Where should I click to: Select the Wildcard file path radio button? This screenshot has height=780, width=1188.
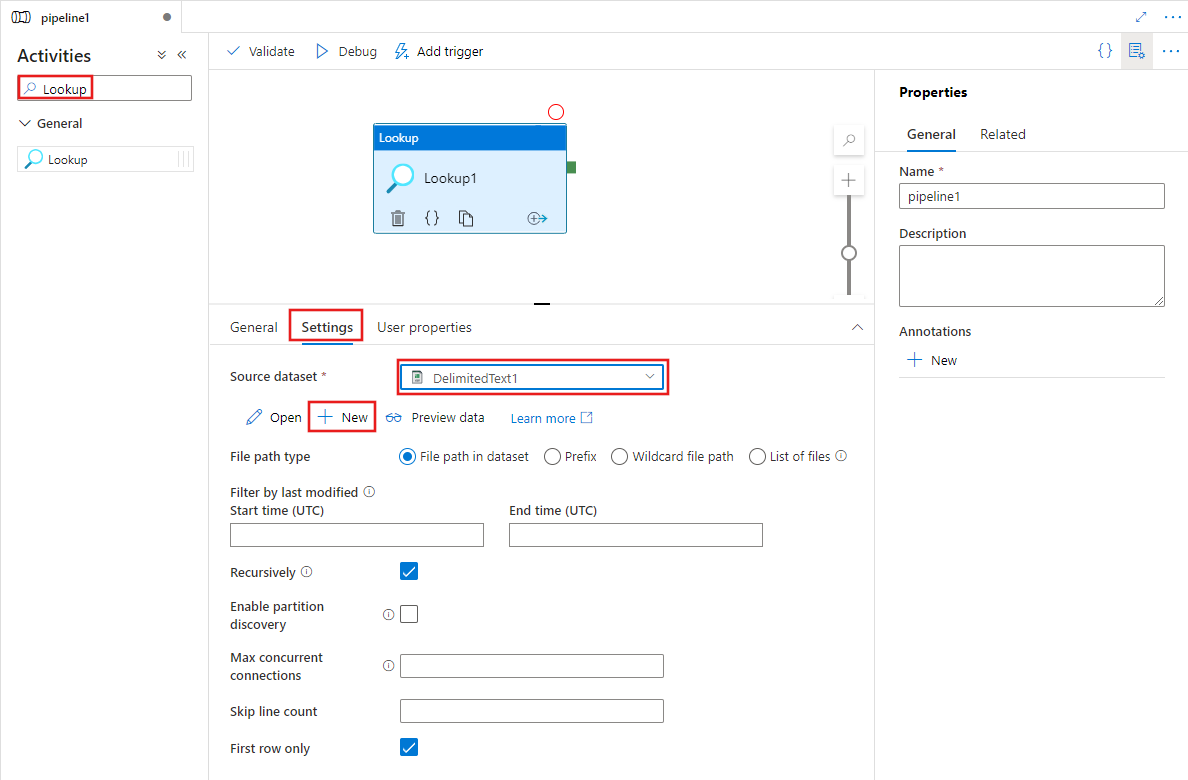[x=619, y=456]
